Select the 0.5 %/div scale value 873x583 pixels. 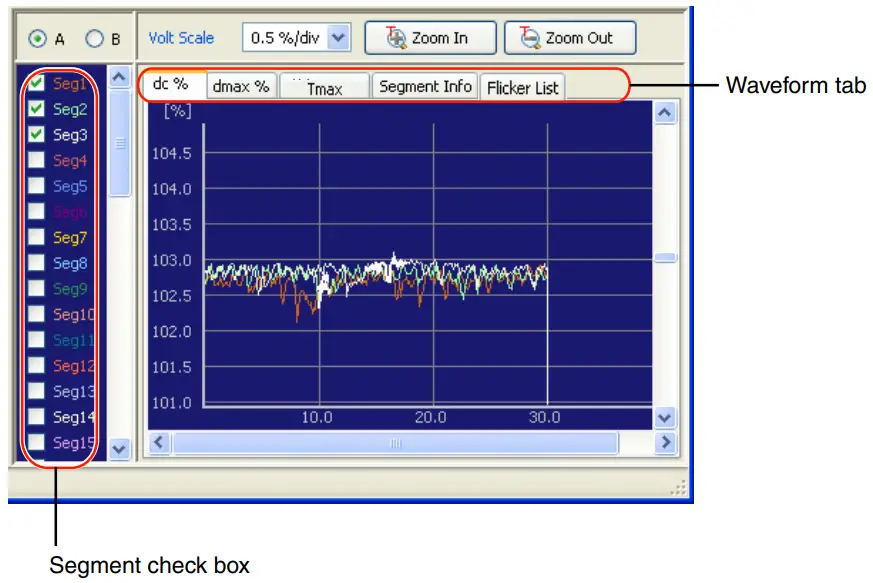[285, 37]
